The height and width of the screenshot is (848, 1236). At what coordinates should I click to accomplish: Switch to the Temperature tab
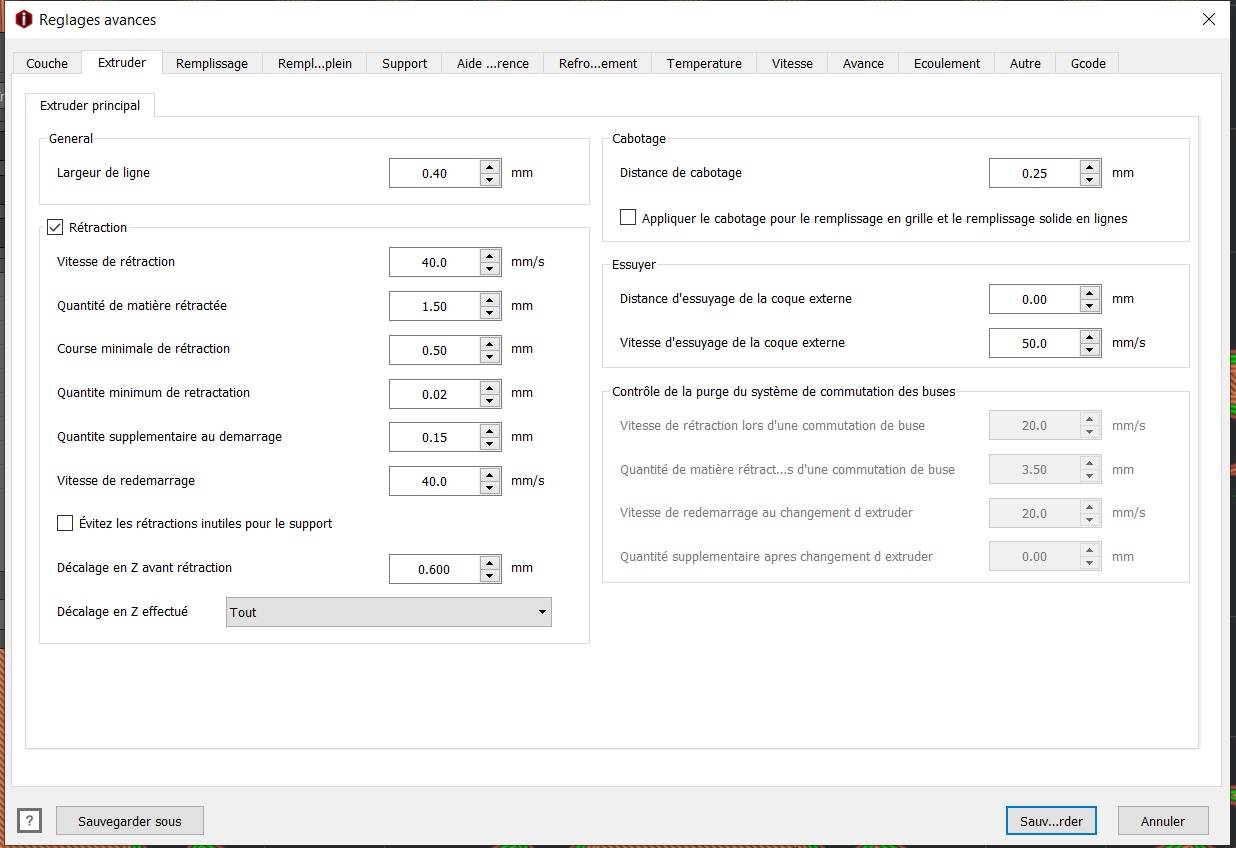(x=704, y=63)
